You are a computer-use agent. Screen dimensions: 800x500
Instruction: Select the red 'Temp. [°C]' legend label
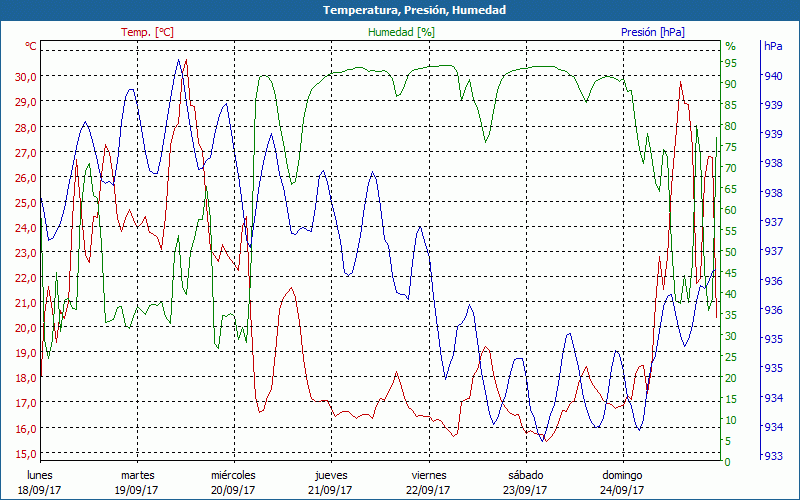pyautogui.click(x=147, y=32)
